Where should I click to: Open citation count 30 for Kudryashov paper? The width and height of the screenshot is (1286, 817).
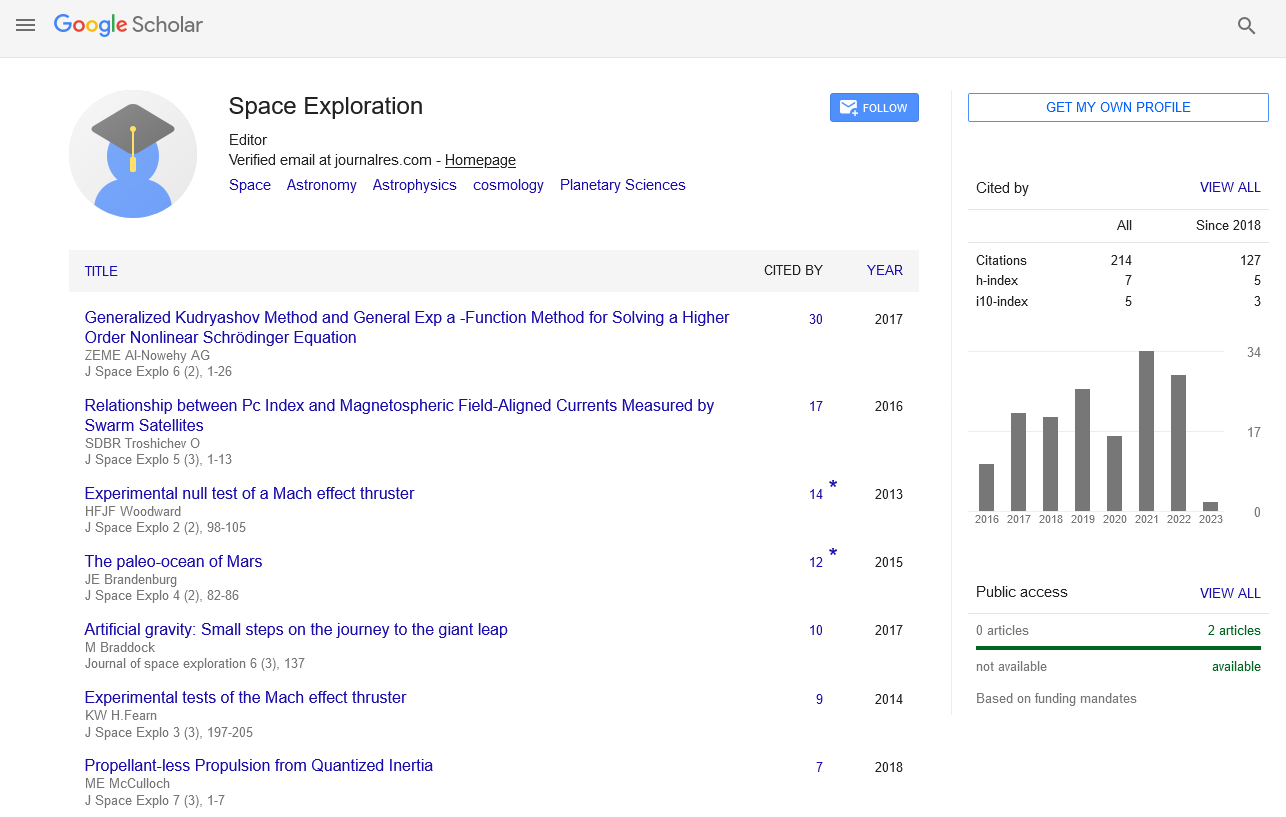pyautogui.click(x=816, y=320)
